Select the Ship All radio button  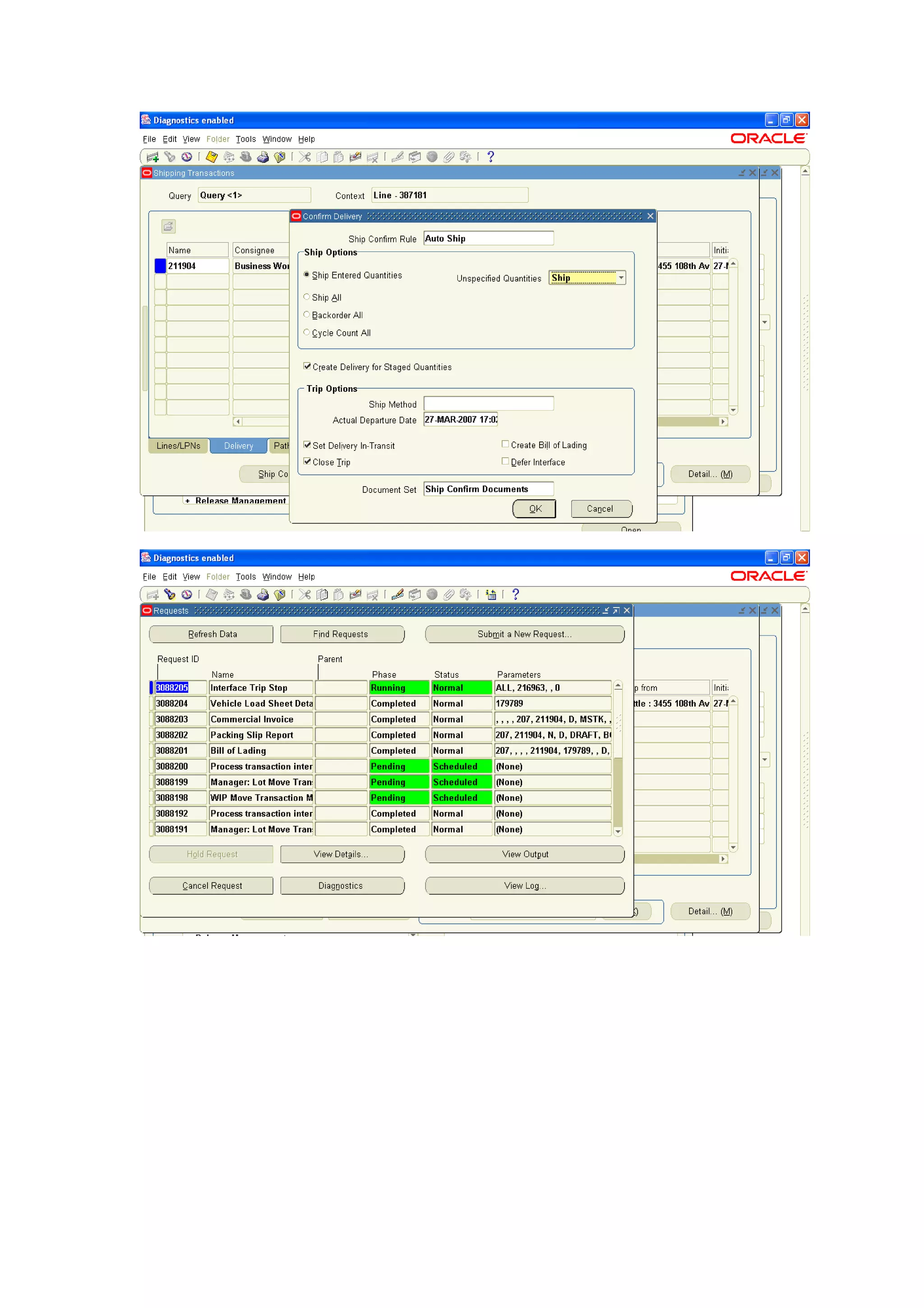tap(307, 297)
